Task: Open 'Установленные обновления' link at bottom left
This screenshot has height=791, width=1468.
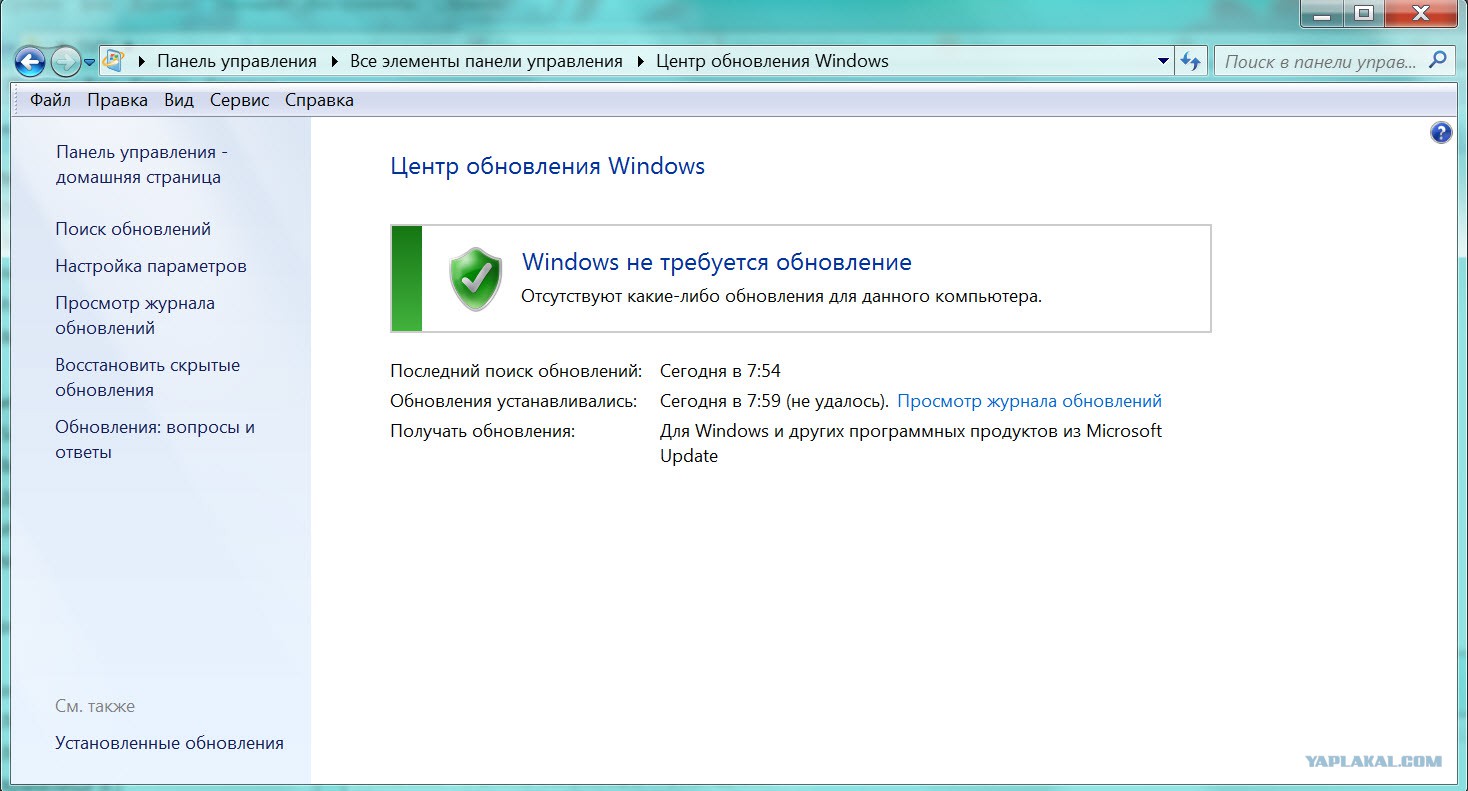Action: 169,743
